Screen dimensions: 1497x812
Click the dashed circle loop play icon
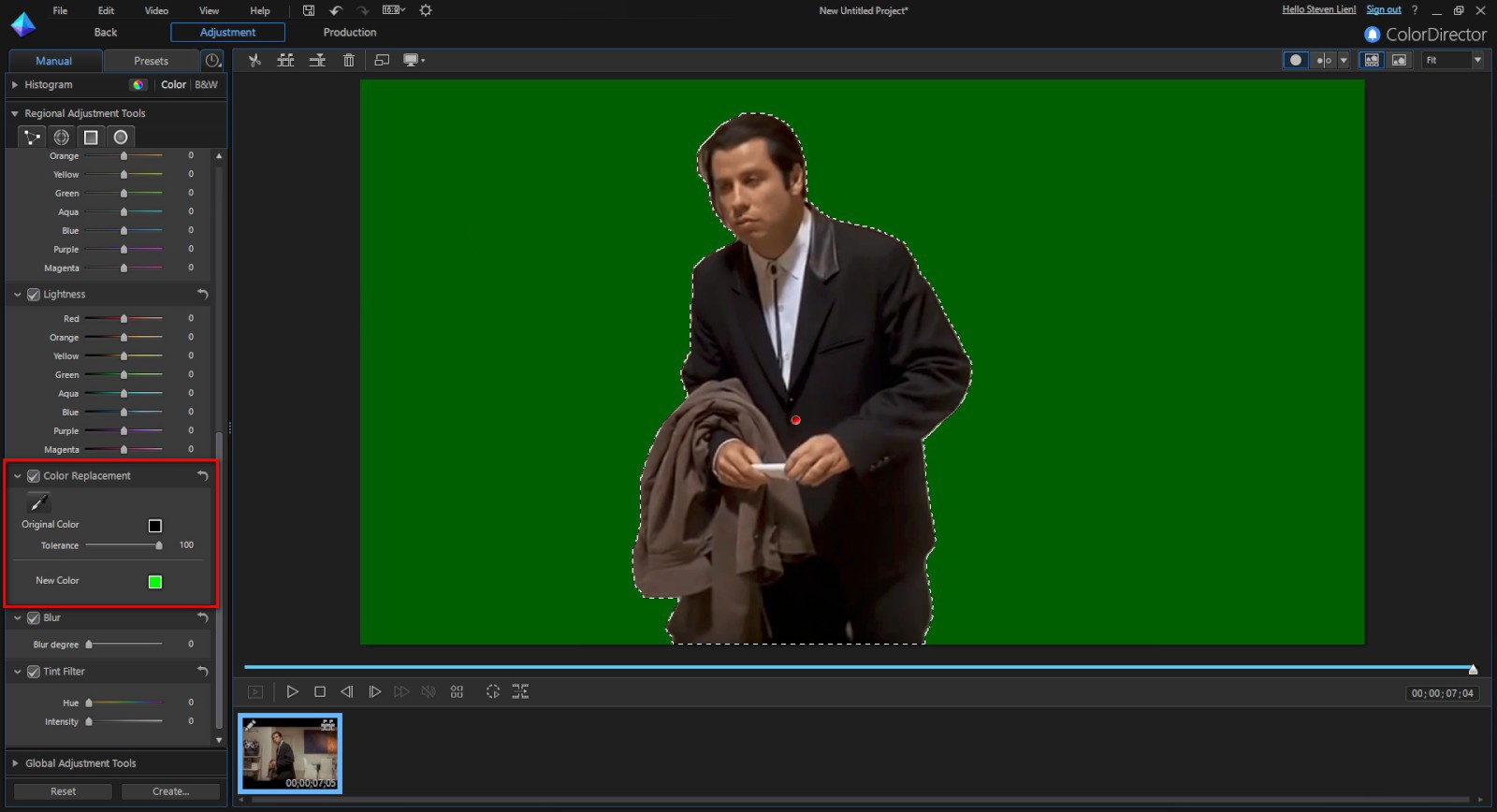coord(493,691)
